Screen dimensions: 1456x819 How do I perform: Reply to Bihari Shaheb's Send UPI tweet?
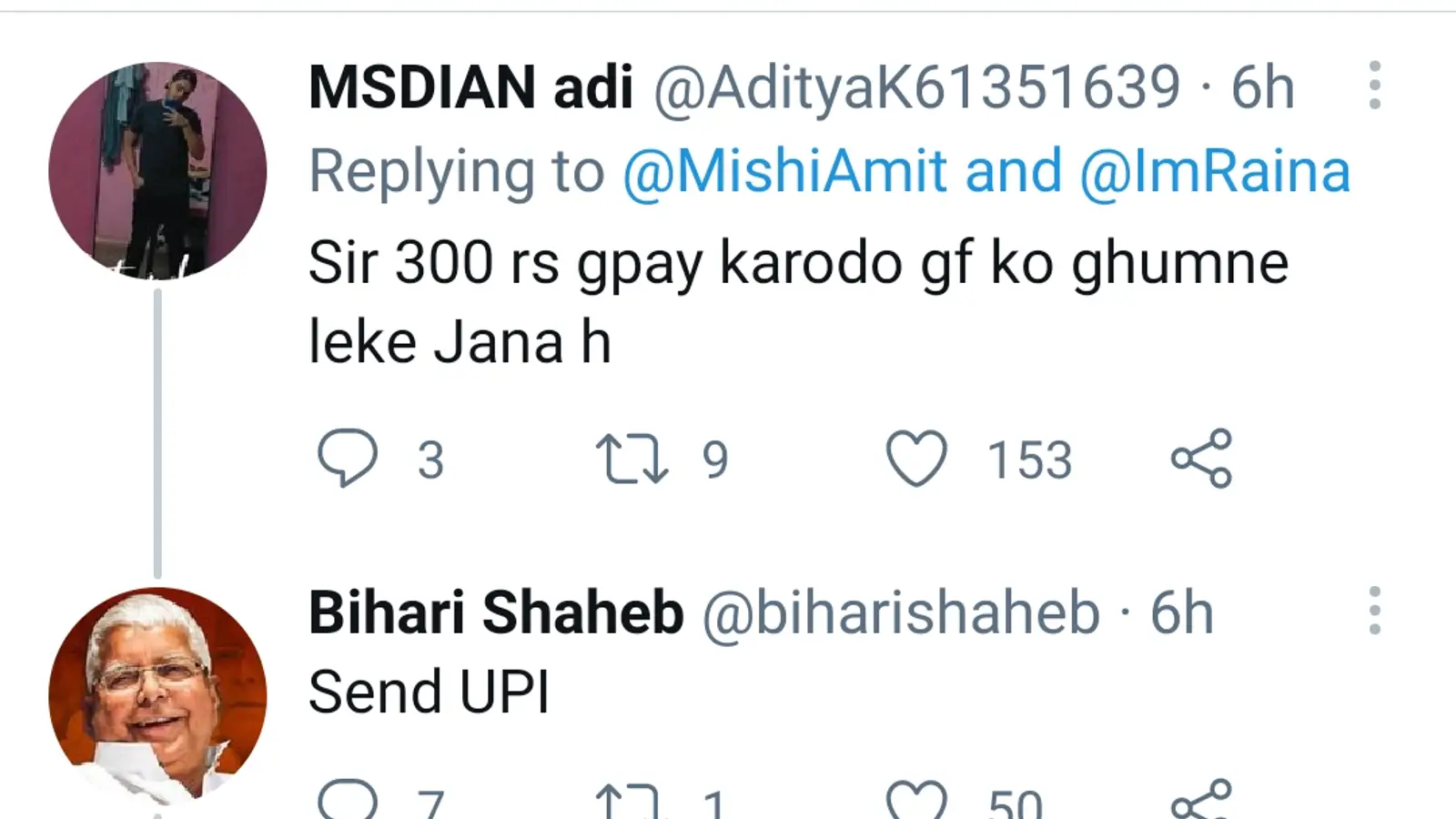point(347,801)
